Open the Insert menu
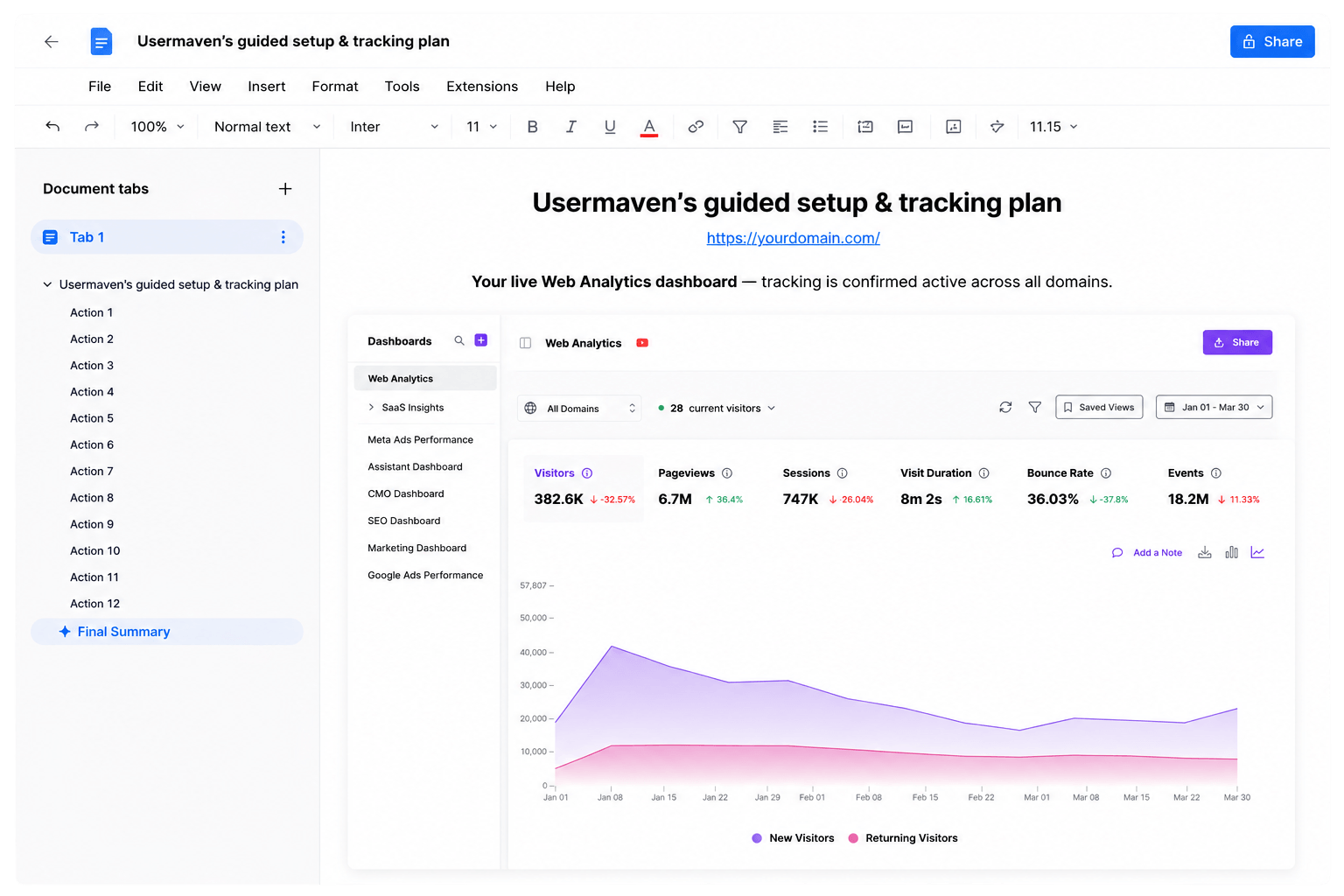Viewport: 1344px width, 896px height. (x=267, y=87)
